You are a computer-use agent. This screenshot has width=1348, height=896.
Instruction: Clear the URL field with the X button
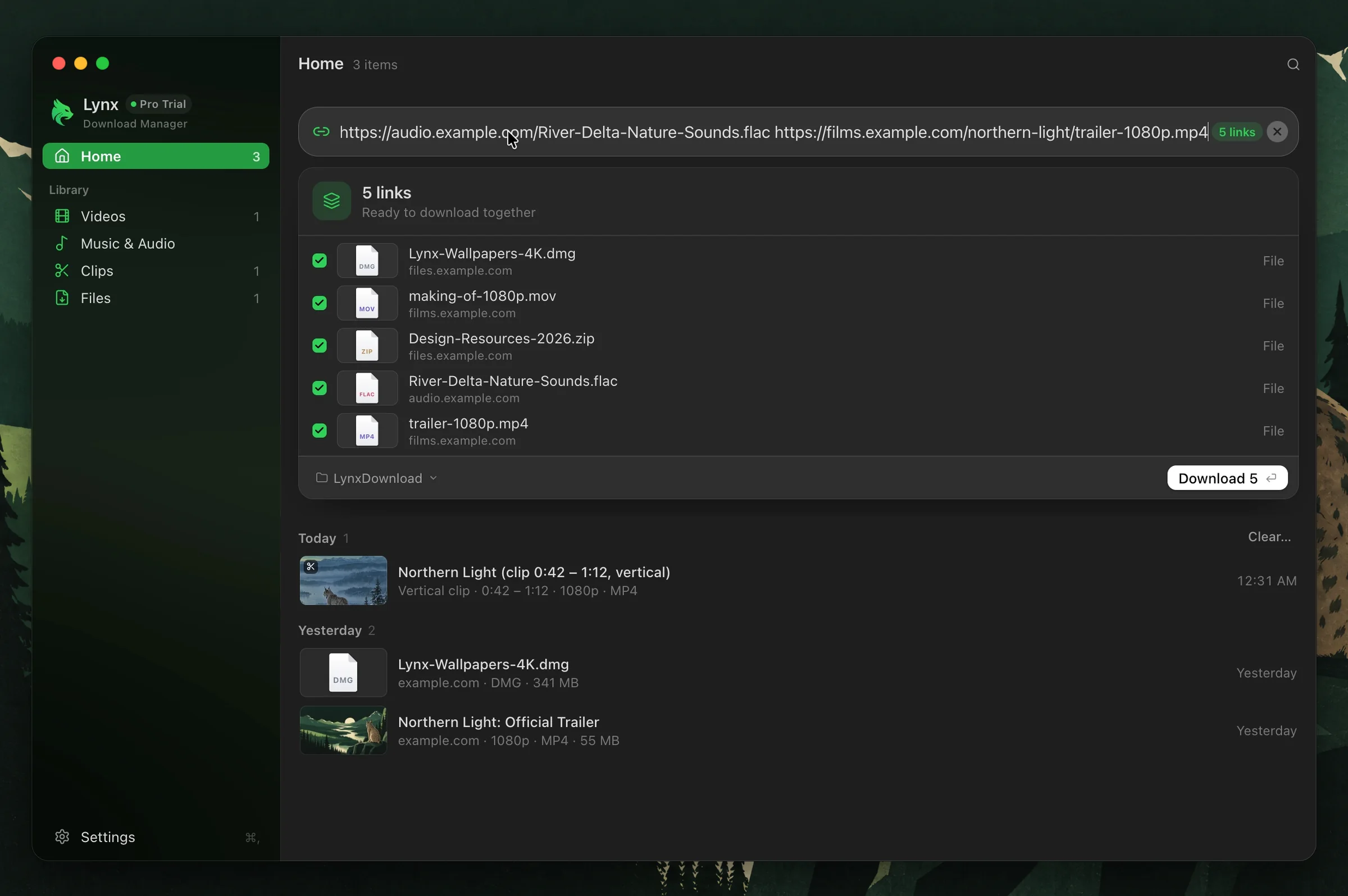[x=1277, y=132]
